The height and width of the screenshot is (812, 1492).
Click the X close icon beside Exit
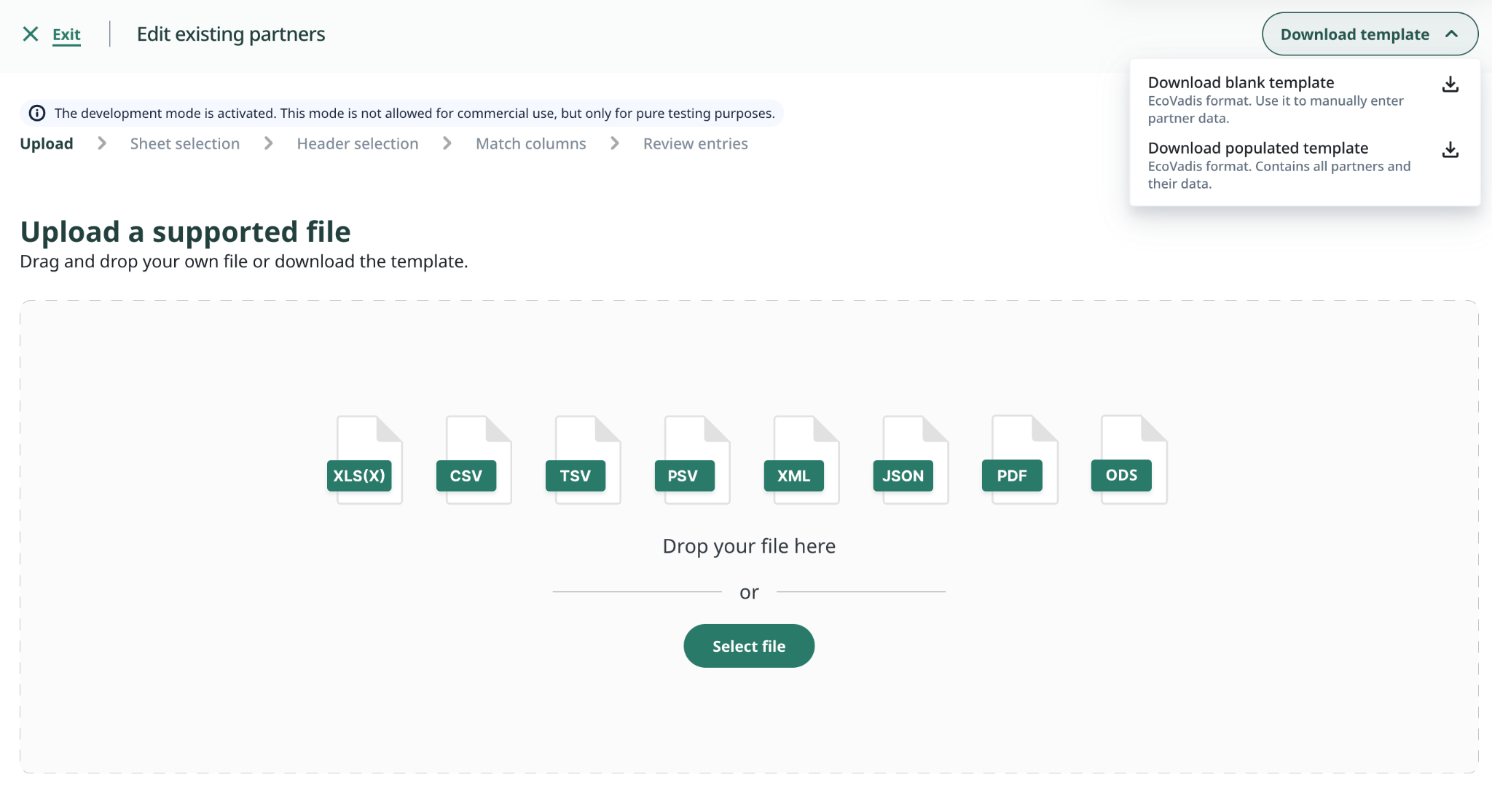(31, 34)
